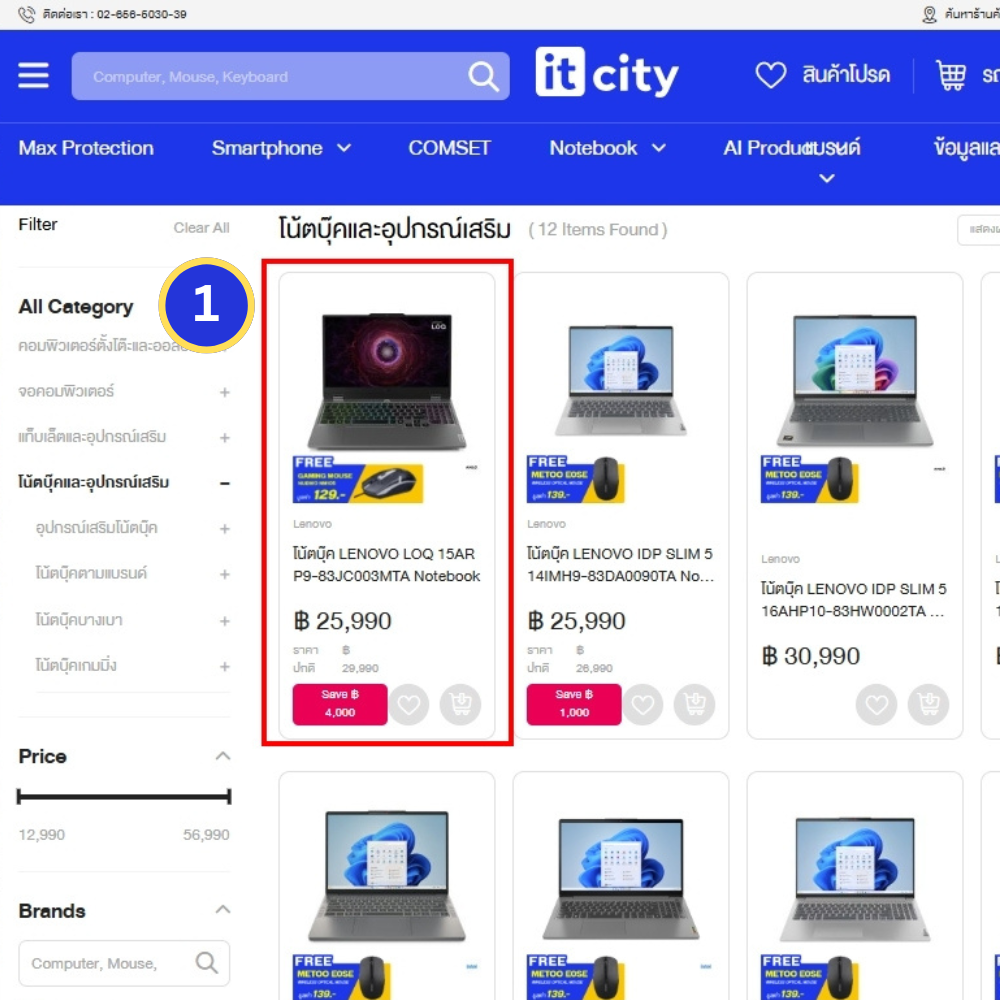Expand the โน้ตบุ๊คตามแบรนด์ subcategory
This screenshot has width=1000, height=1000.
tap(224, 575)
